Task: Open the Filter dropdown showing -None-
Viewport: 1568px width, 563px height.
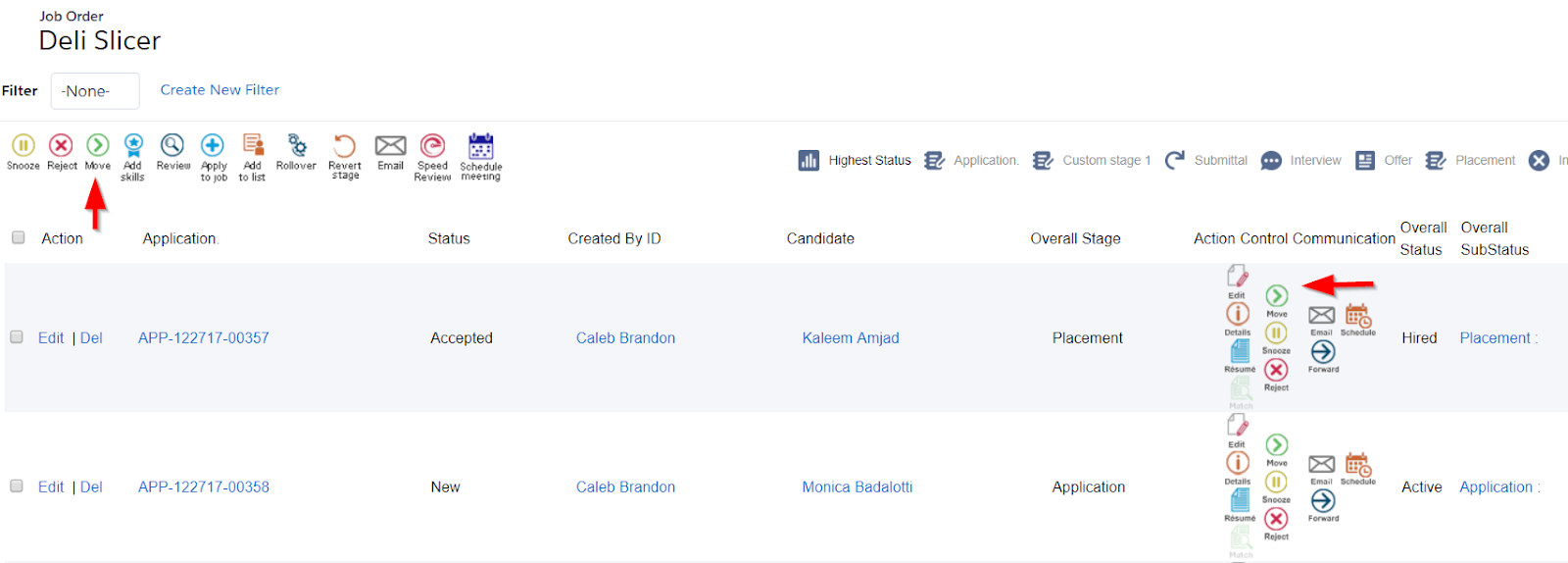Action: pyautogui.click(x=95, y=90)
